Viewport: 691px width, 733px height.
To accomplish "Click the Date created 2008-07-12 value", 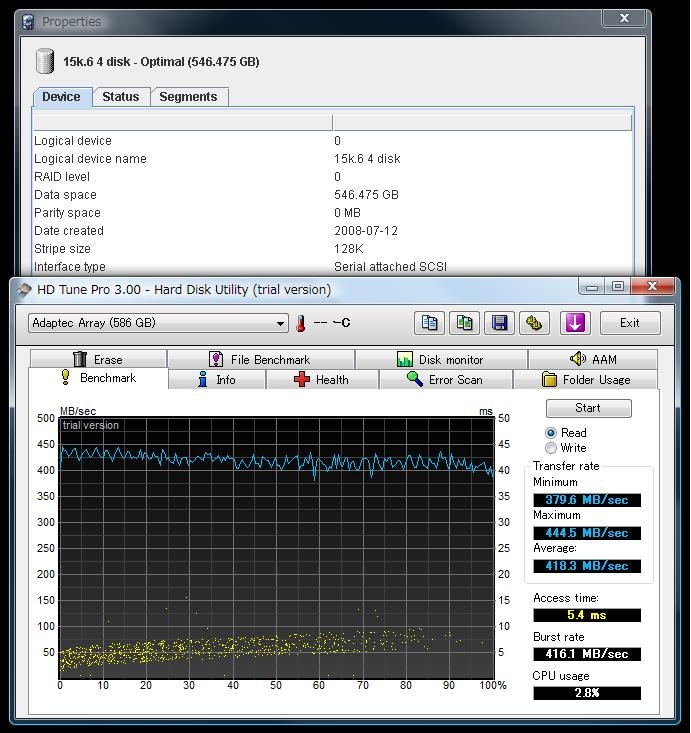I will (x=366, y=231).
